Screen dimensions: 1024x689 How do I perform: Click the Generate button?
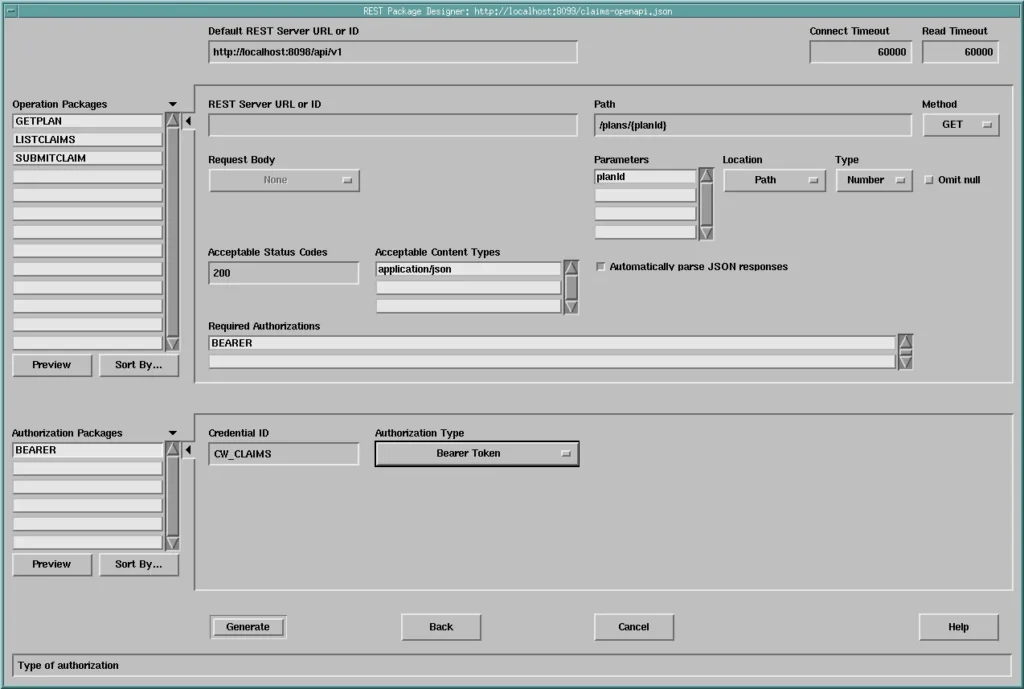248,627
